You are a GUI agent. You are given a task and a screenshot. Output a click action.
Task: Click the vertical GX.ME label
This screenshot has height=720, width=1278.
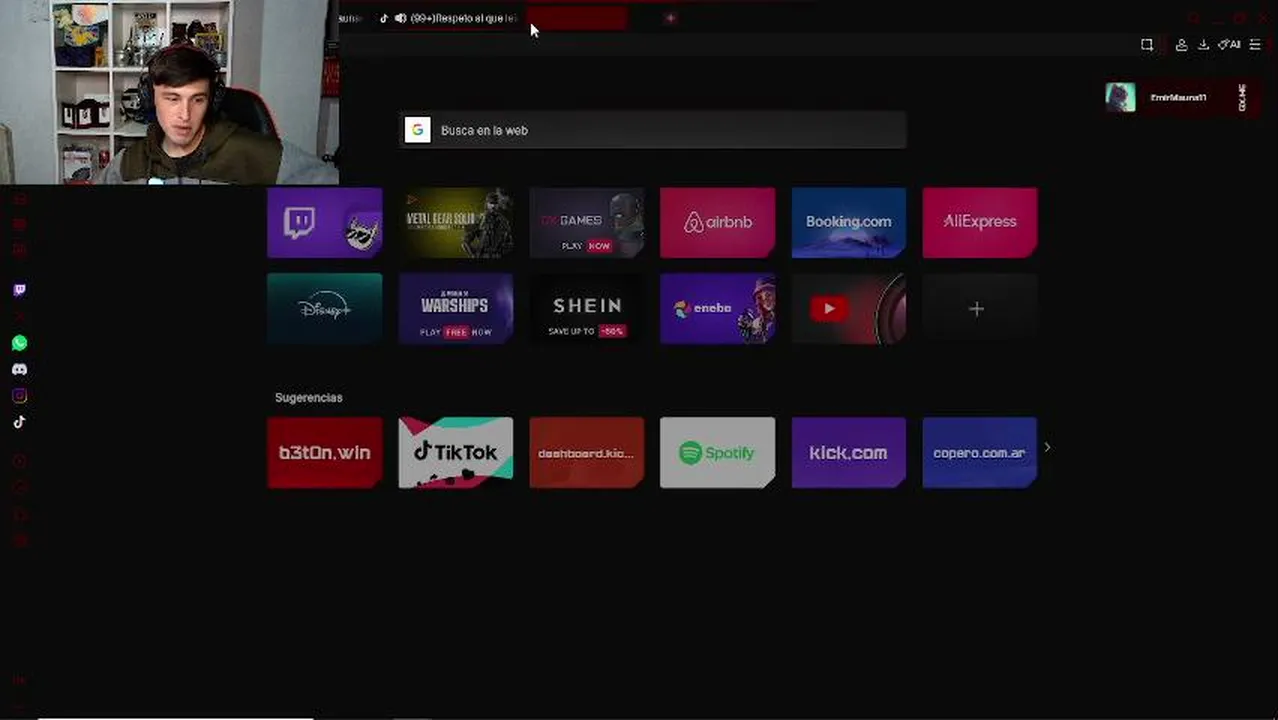pyautogui.click(x=1242, y=97)
